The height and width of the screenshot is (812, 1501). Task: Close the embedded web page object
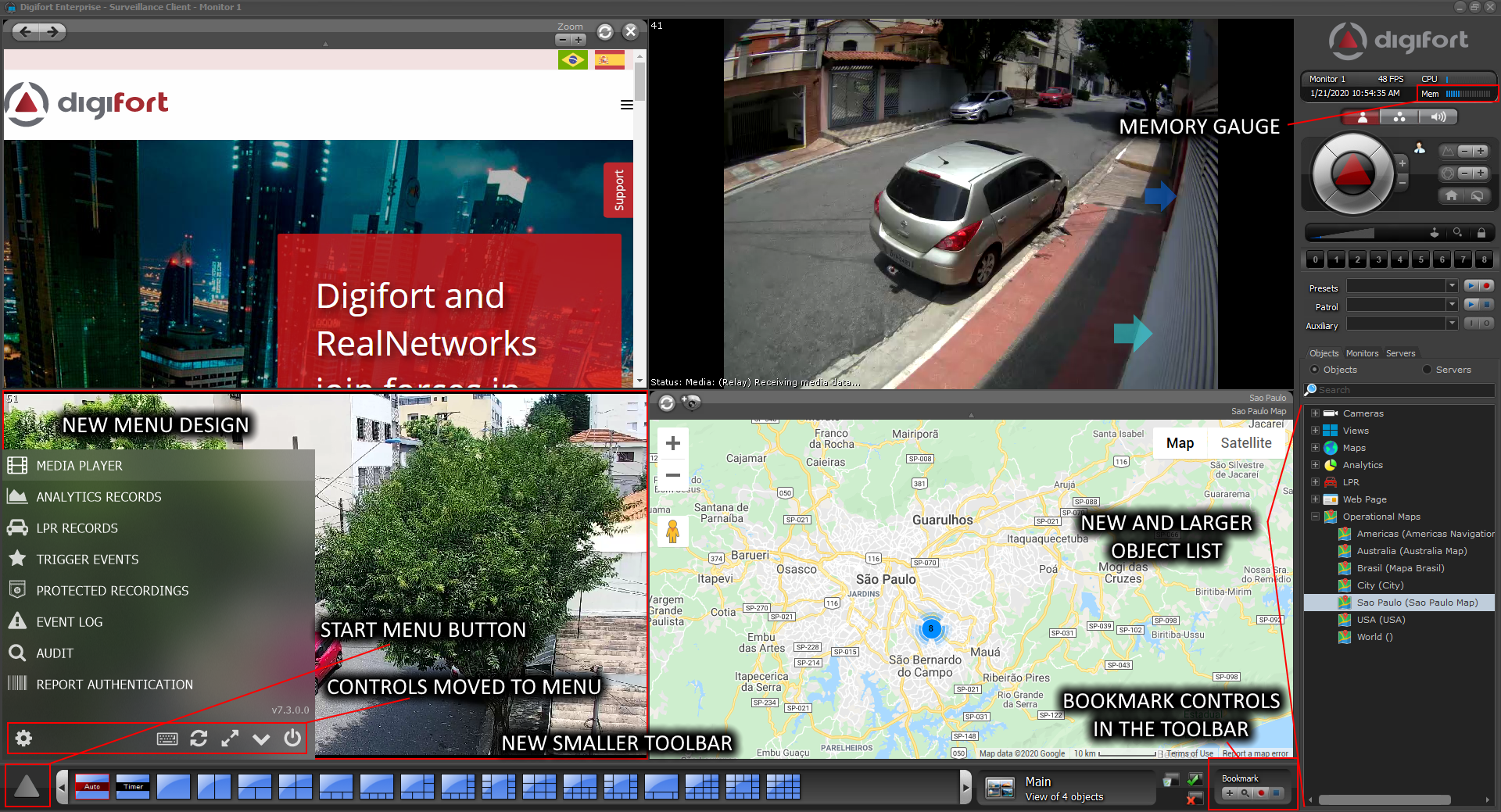pyautogui.click(x=631, y=31)
